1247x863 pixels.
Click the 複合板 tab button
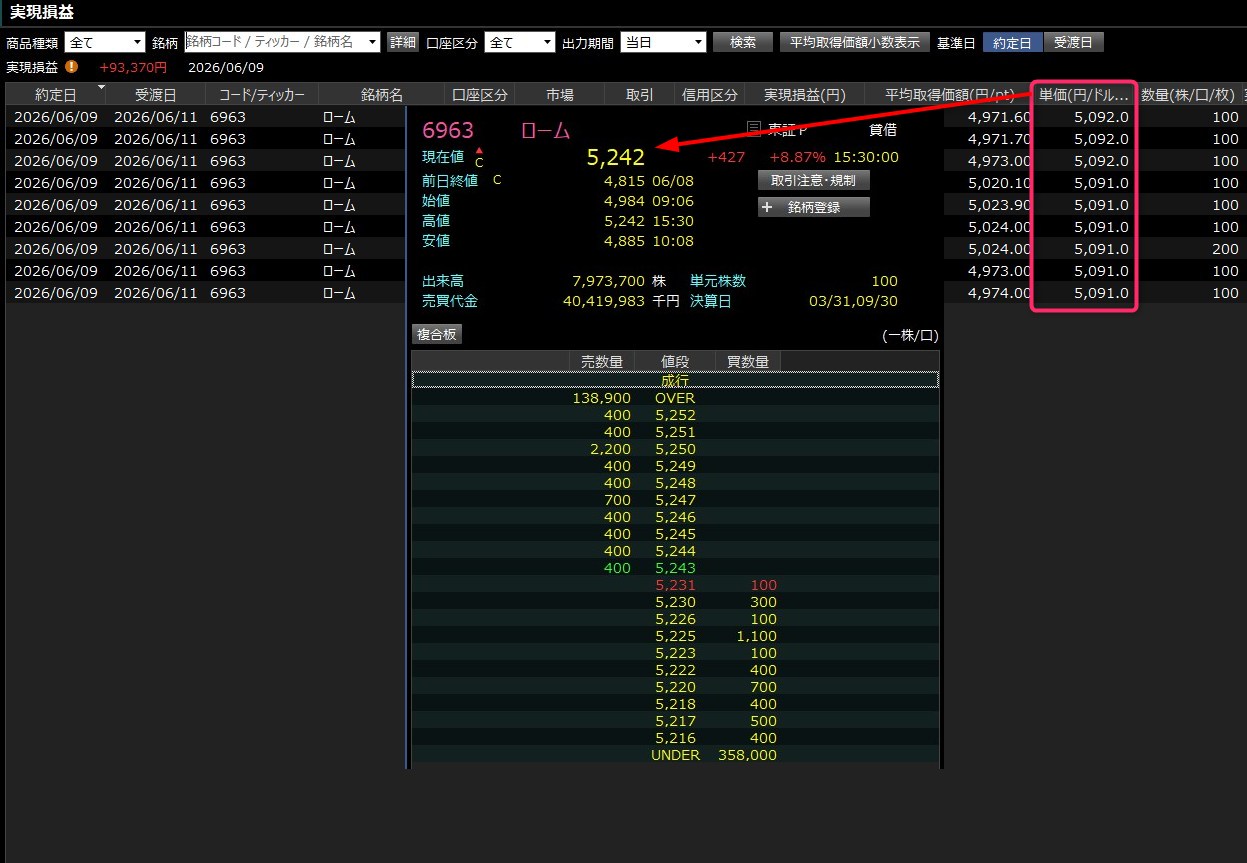click(437, 334)
